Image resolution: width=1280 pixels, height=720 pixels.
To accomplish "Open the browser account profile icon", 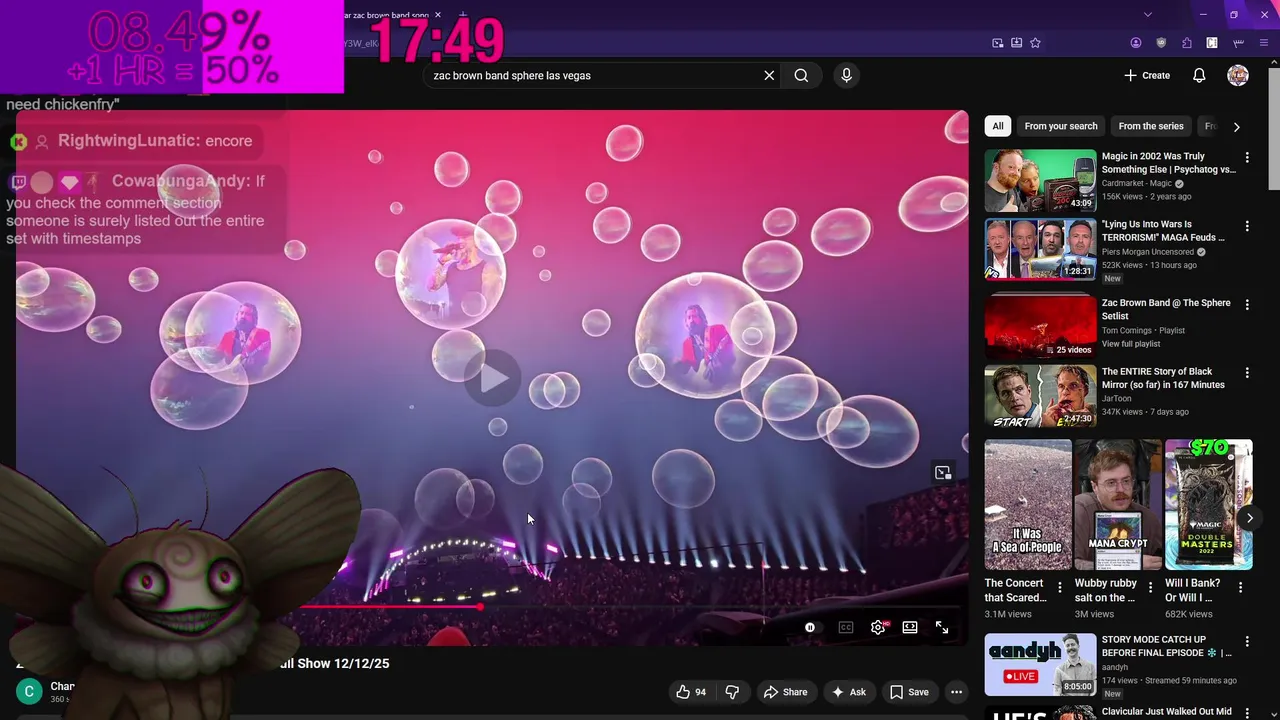I will pyautogui.click(x=1136, y=43).
